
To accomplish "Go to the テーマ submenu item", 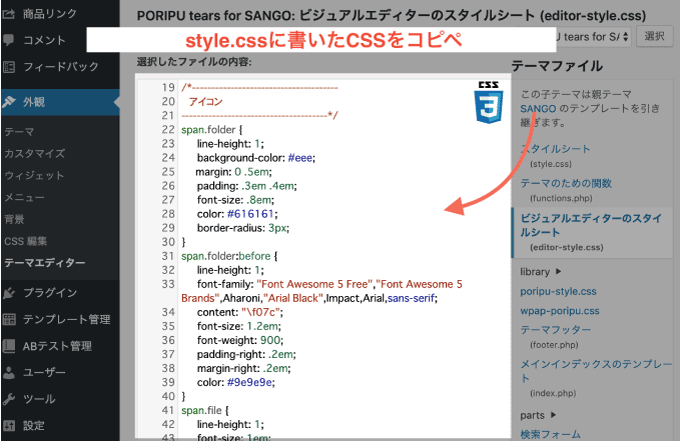I will [19, 131].
